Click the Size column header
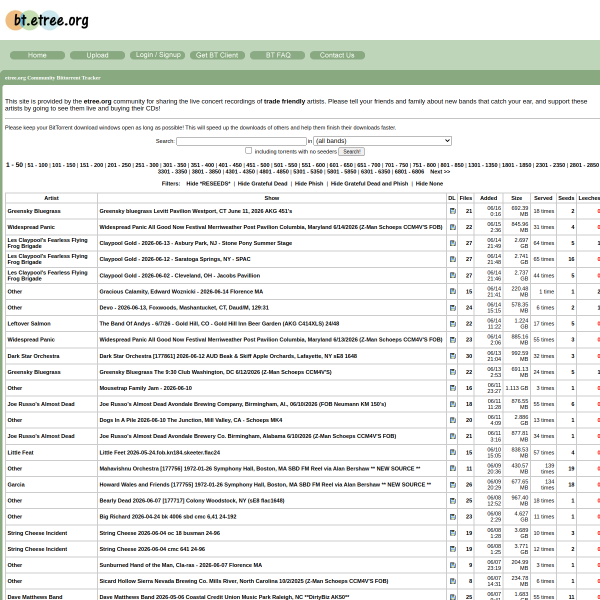 [517, 198]
